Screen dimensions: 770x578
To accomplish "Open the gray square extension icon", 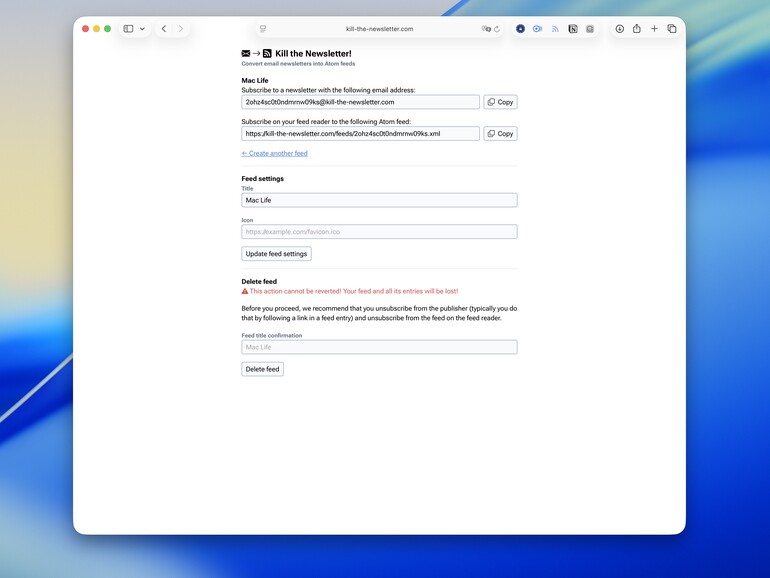I will [x=590, y=29].
